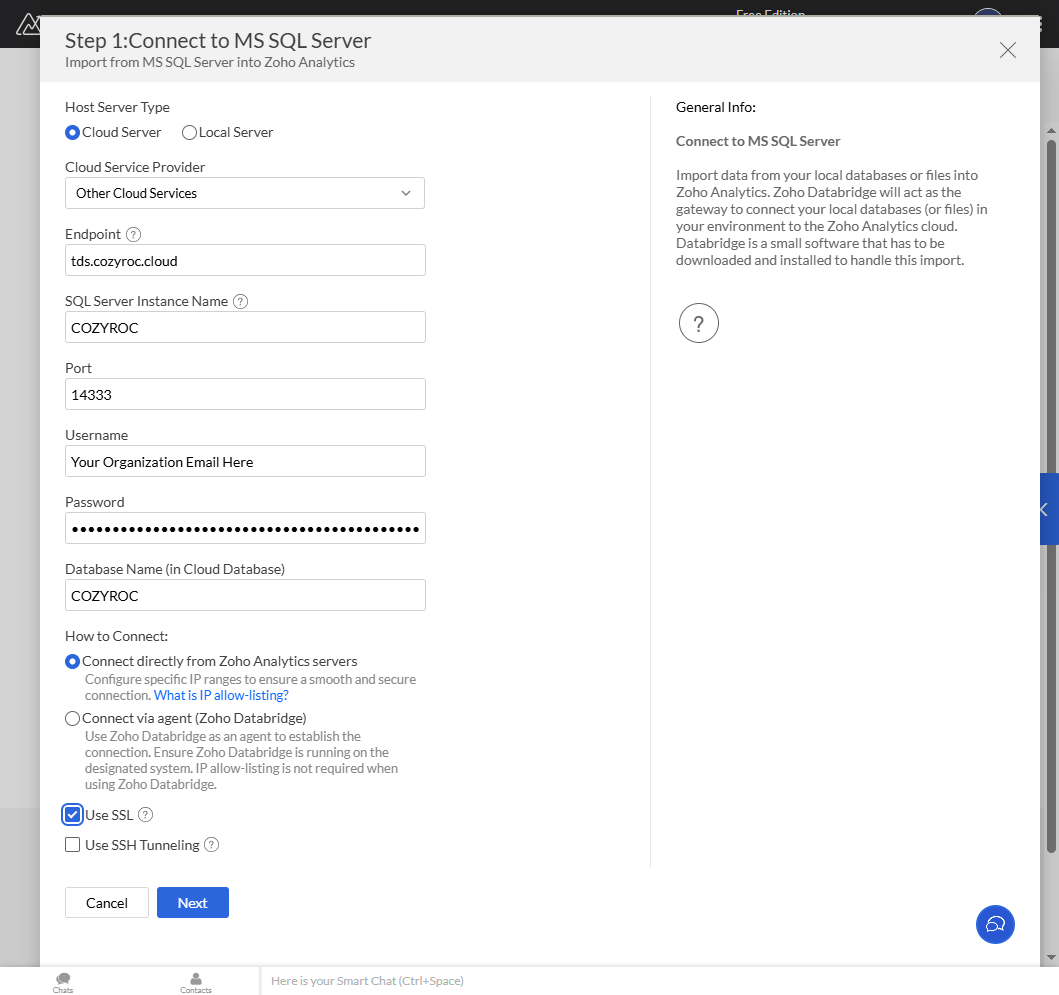The image size is (1059, 995).
Task: Open the 'What is IP allow-listing?' link
Action: [x=221, y=695]
